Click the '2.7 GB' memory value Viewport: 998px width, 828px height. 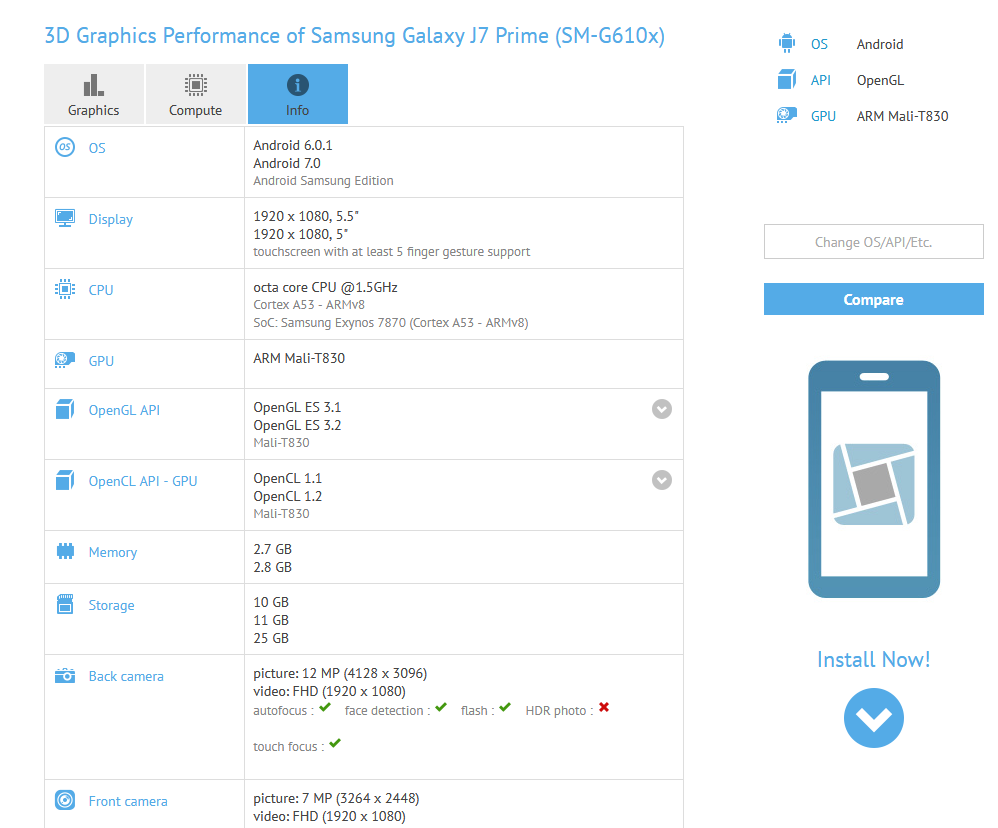pyautogui.click(x=272, y=549)
